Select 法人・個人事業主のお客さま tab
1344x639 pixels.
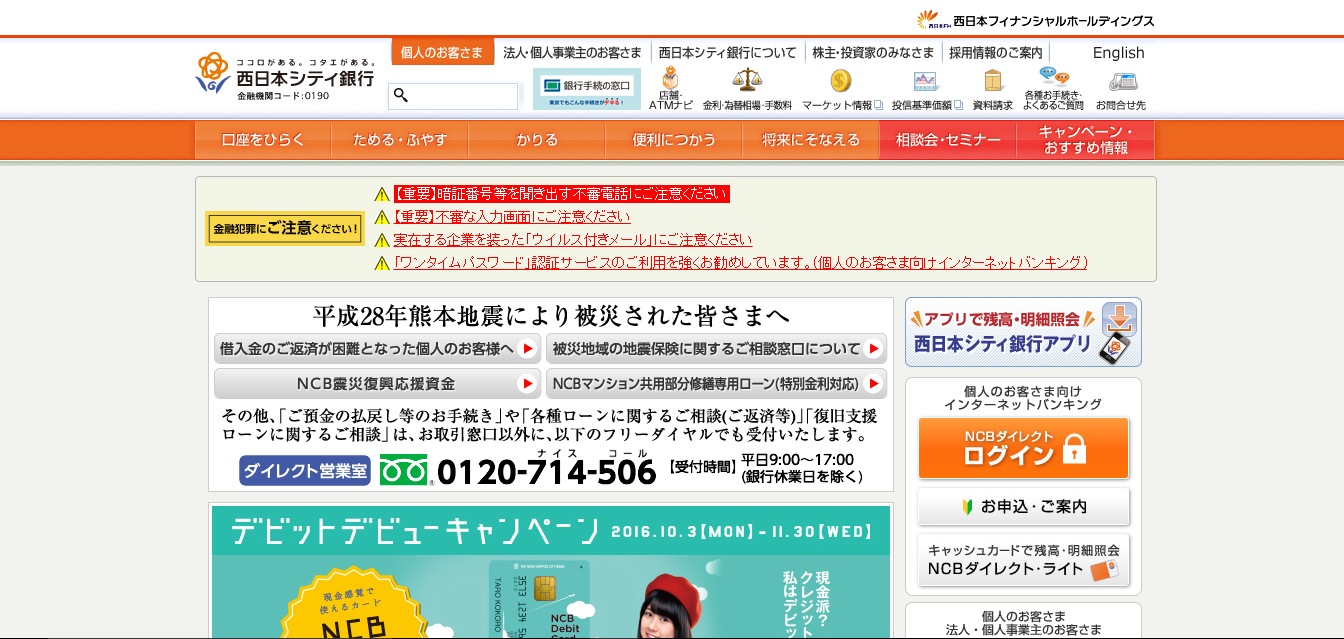pyautogui.click(x=572, y=53)
